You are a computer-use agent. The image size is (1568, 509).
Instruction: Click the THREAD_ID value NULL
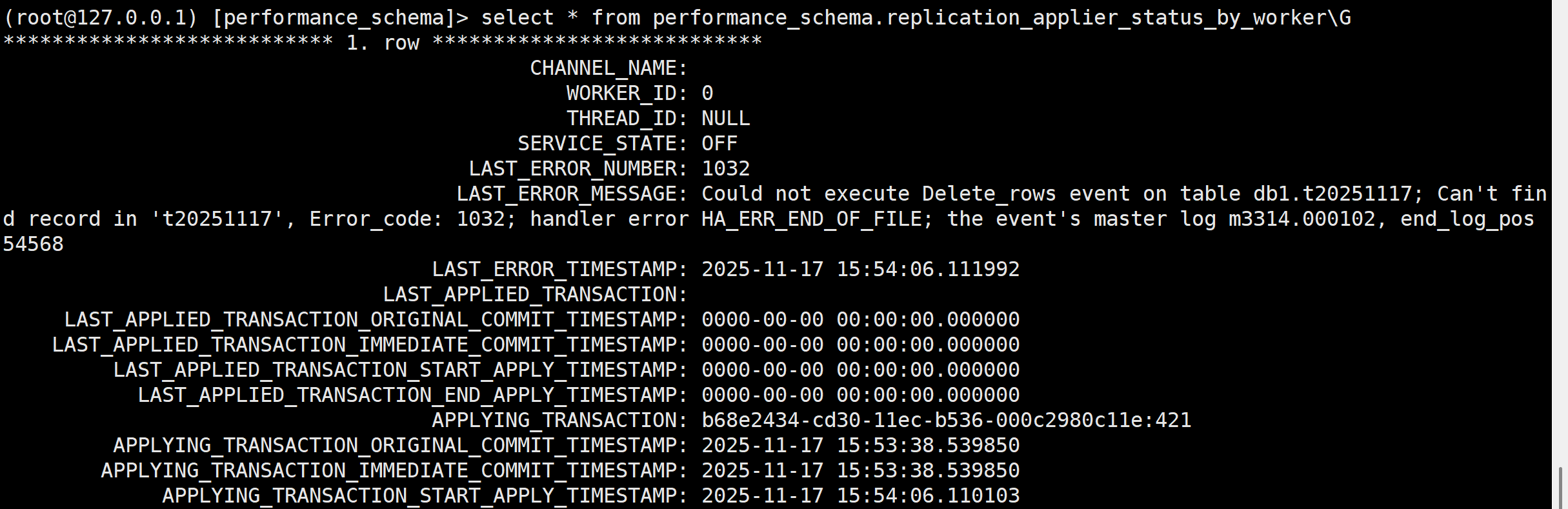pos(725,118)
